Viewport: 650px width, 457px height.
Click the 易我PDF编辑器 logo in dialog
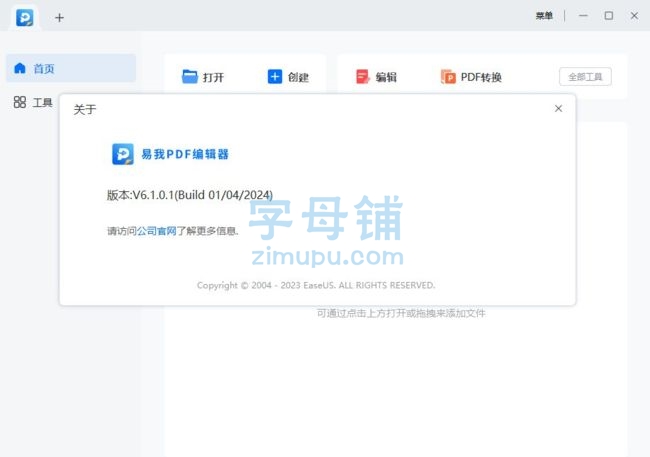[x=123, y=154]
